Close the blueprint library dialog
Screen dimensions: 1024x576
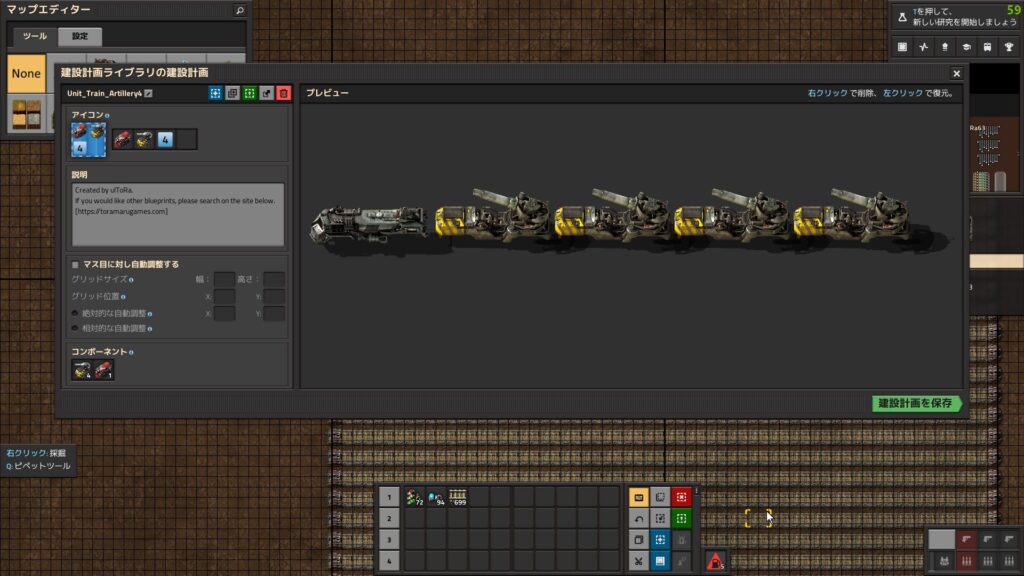957,74
